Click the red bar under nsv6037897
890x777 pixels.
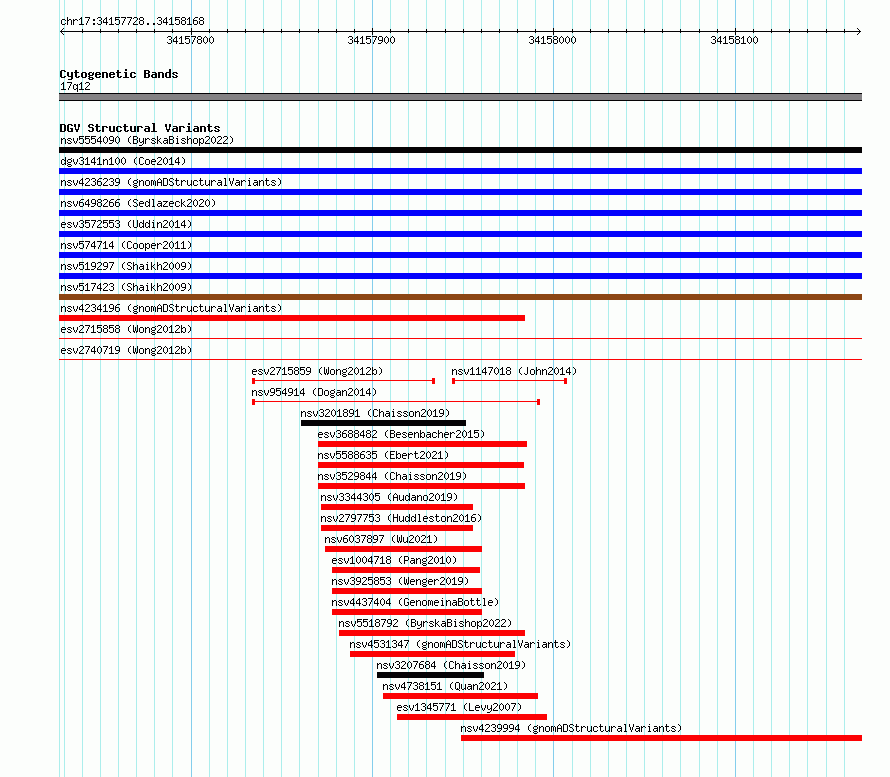(x=403, y=549)
